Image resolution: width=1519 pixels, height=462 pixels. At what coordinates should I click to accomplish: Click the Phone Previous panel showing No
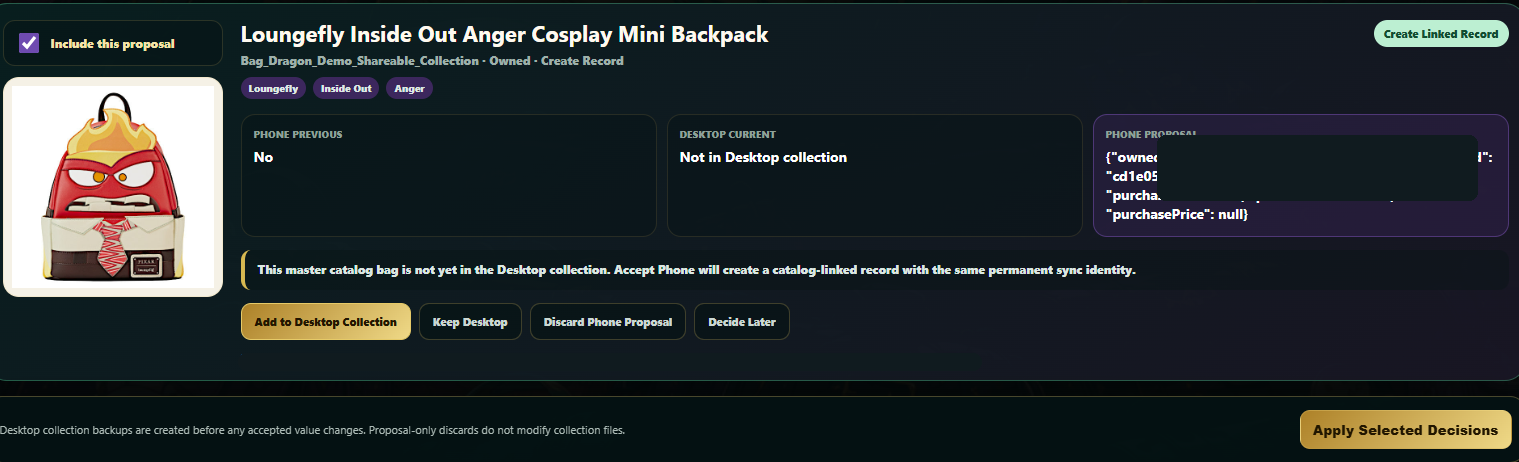448,176
